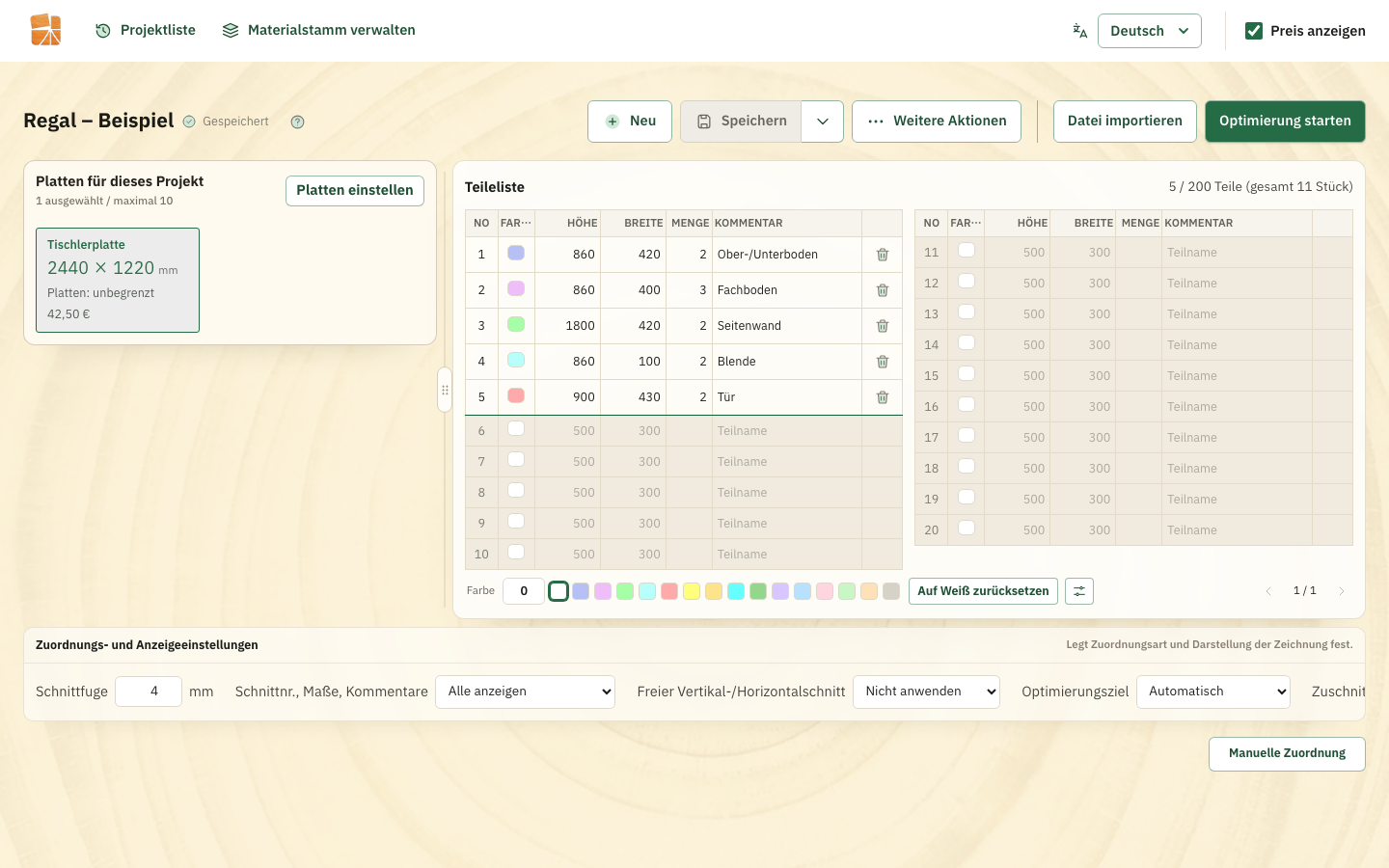Click the color swatch of Tür row
Screen dimensions: 1389x868
tap(516, 395)
